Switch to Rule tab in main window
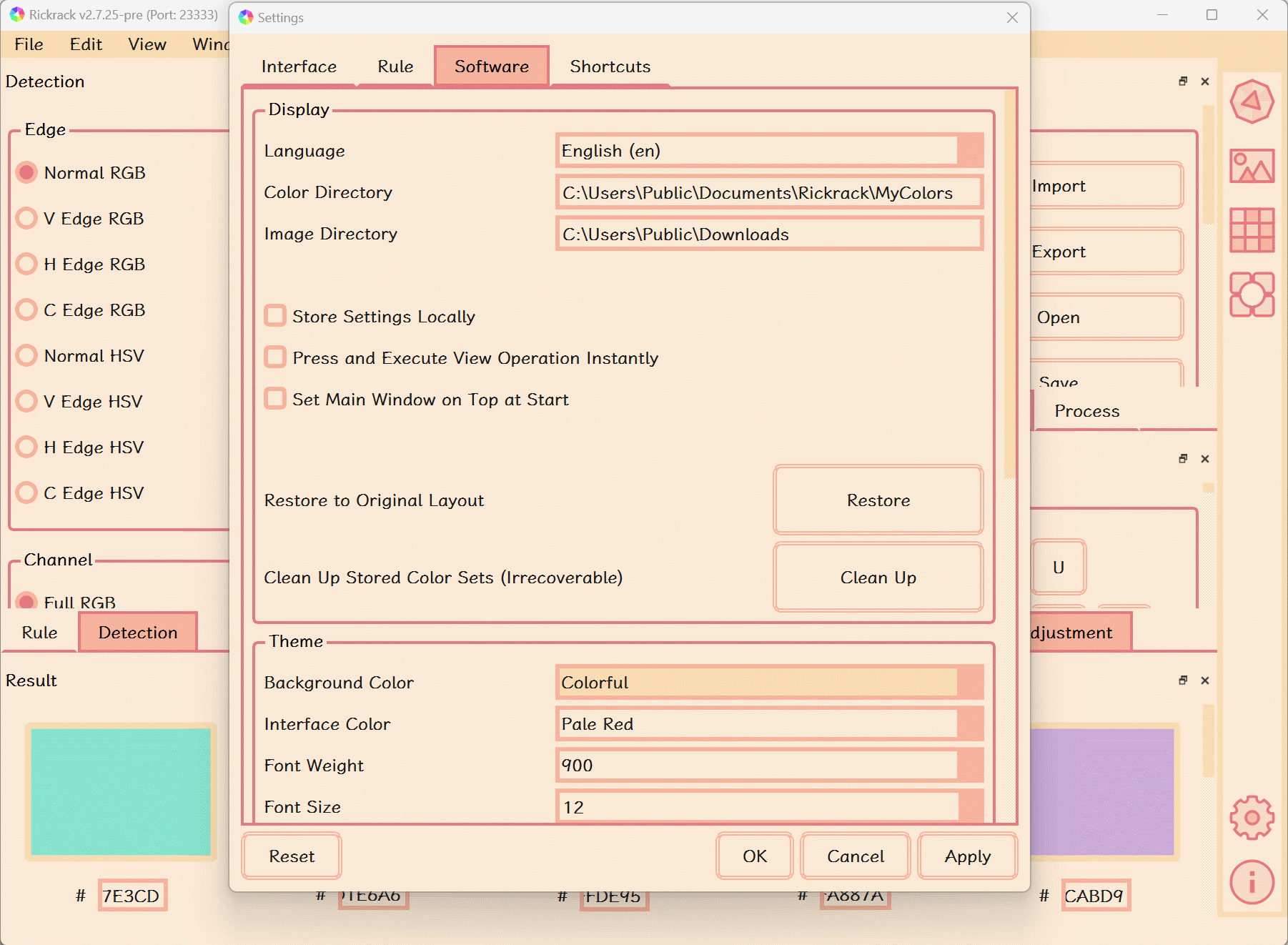1288x945 pixels. (x=39, y=633)
